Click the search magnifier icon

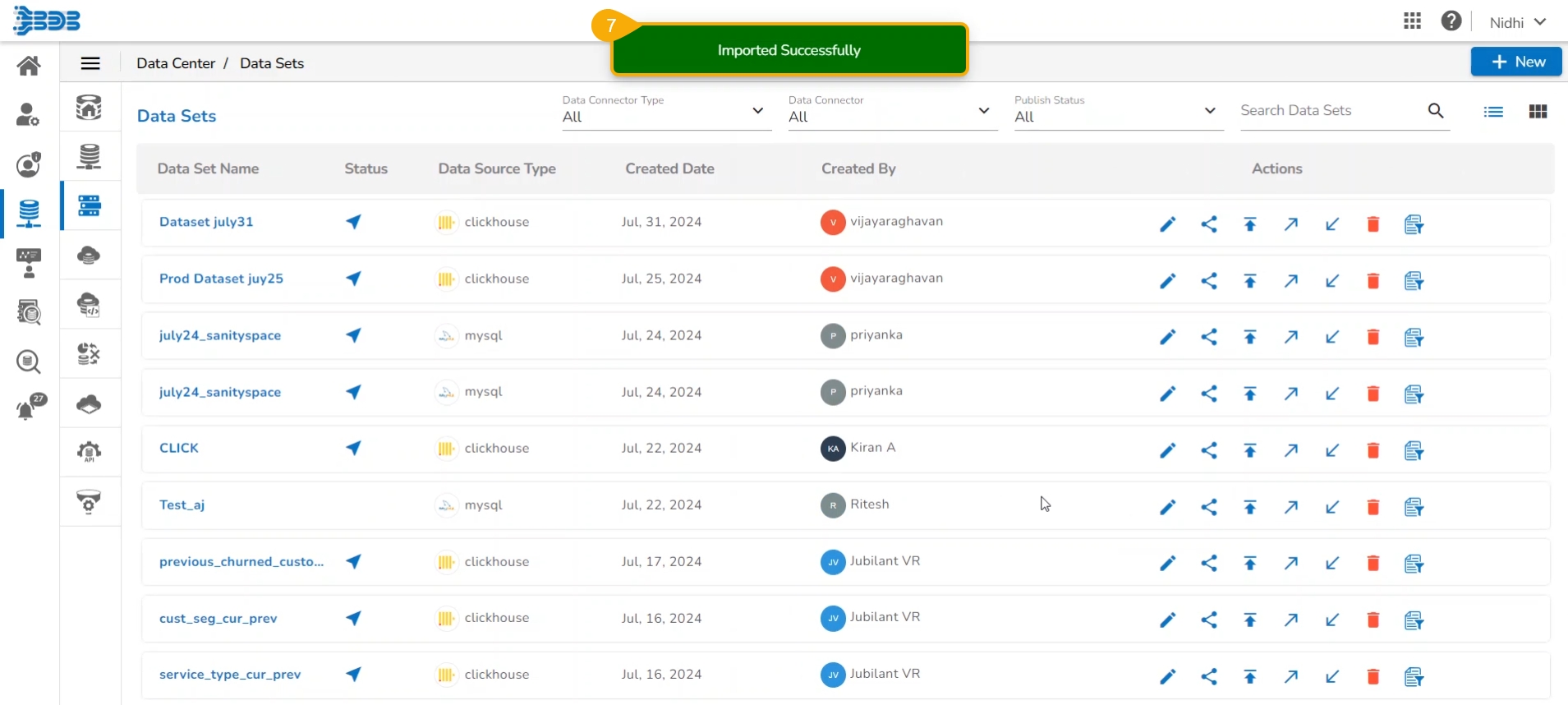click(1435, 111)
